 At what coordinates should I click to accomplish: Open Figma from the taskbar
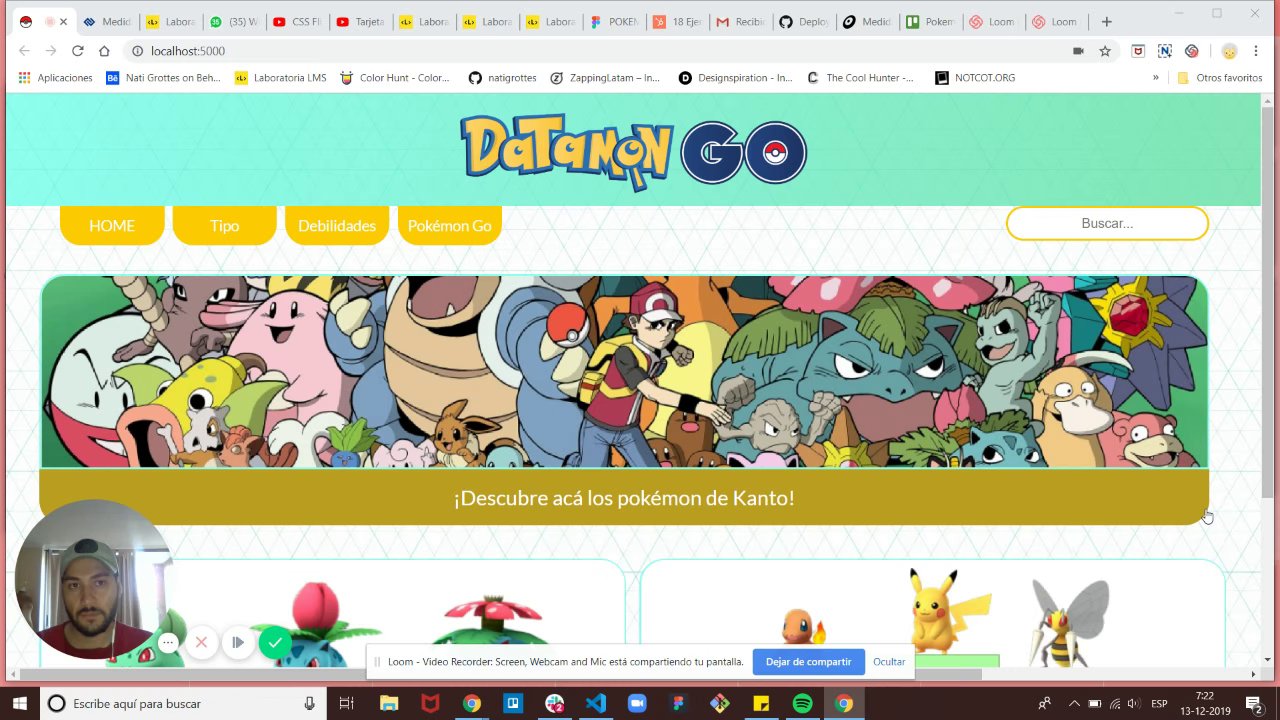[x=678, y=703]
